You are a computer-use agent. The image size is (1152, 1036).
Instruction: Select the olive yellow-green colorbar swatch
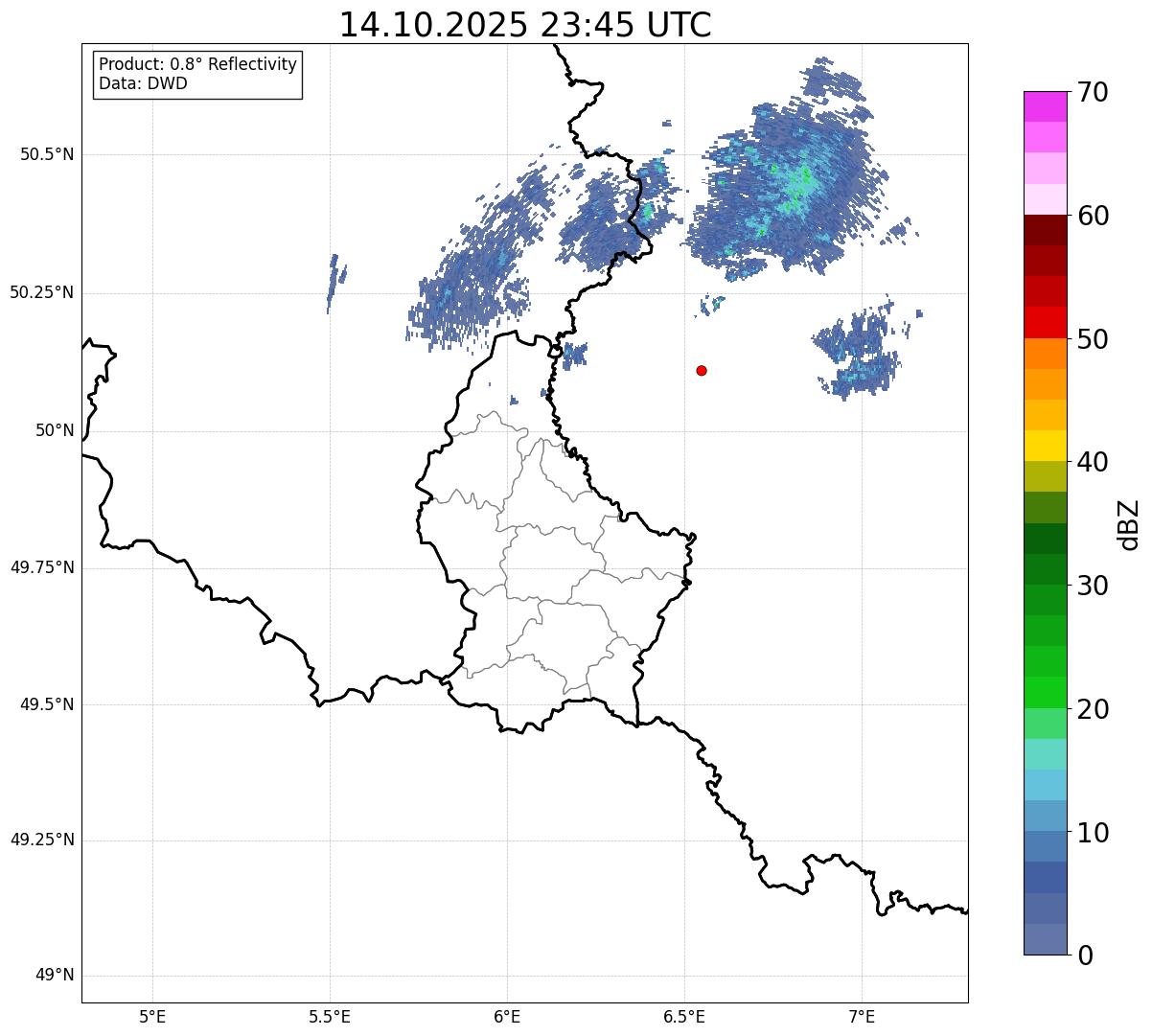(x=1044, y=476)
